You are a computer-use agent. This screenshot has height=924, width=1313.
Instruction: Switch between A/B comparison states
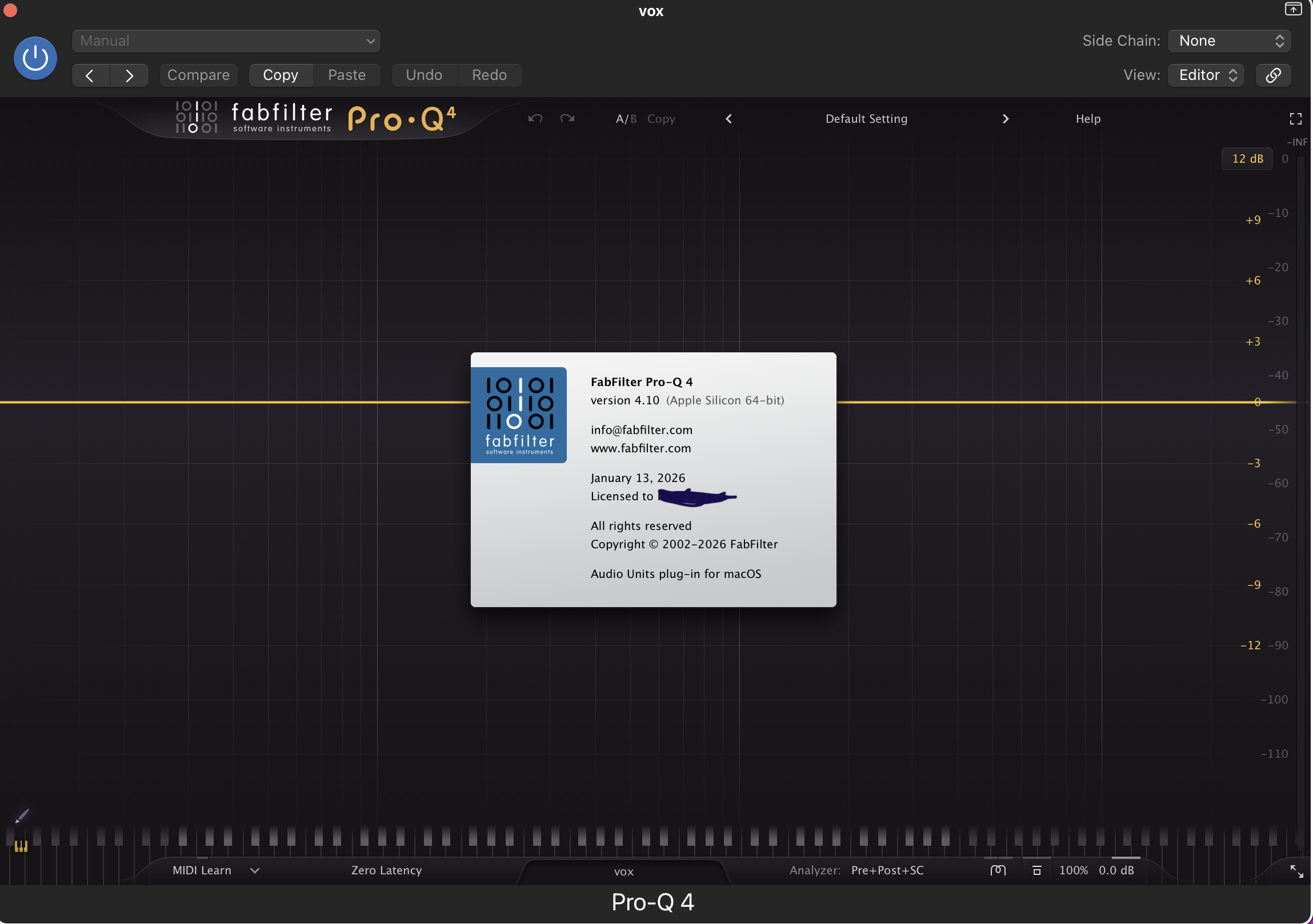tap(625, 118)
